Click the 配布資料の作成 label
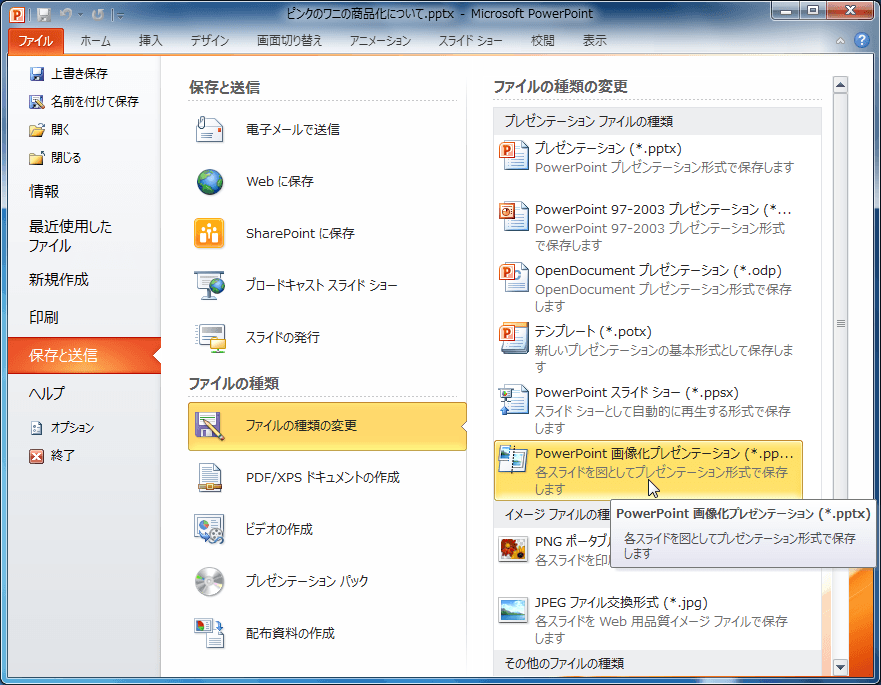The width and height of the screenshot is (881, 685). [290, 633]
